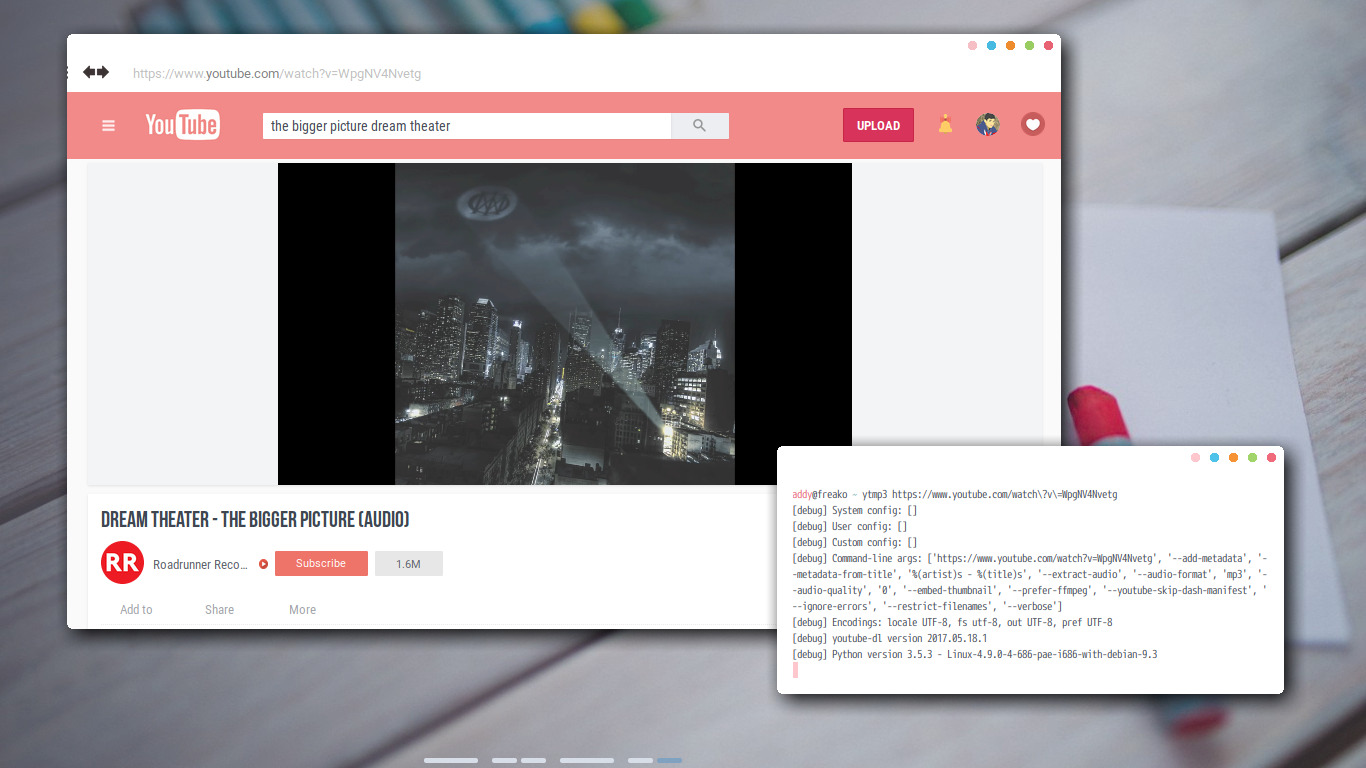Click the 1.6M subscriber count
Viewport: 1366px width, 768px height.
click(408, 564)
